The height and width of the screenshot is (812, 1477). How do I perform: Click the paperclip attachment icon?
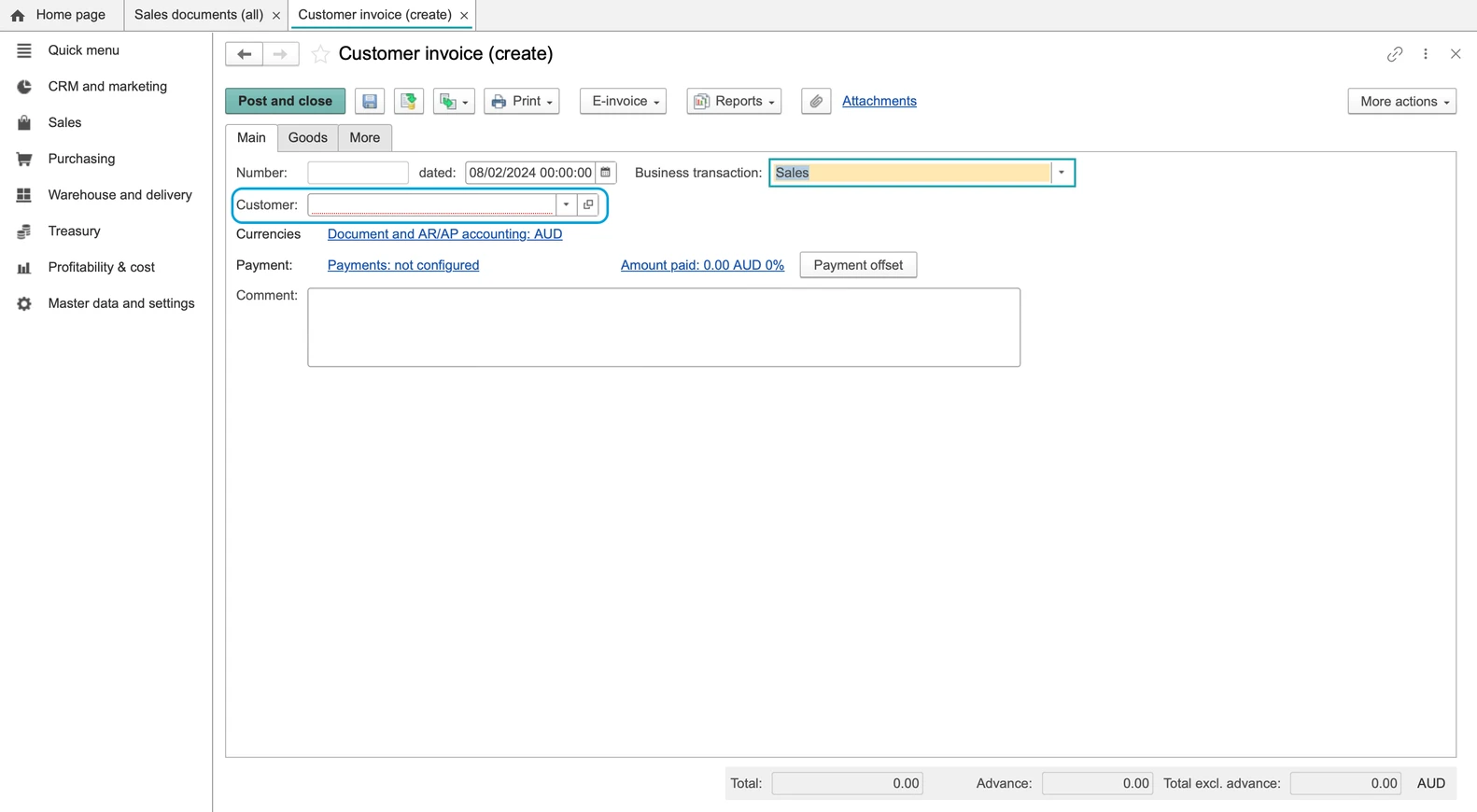tap(816, 101)
